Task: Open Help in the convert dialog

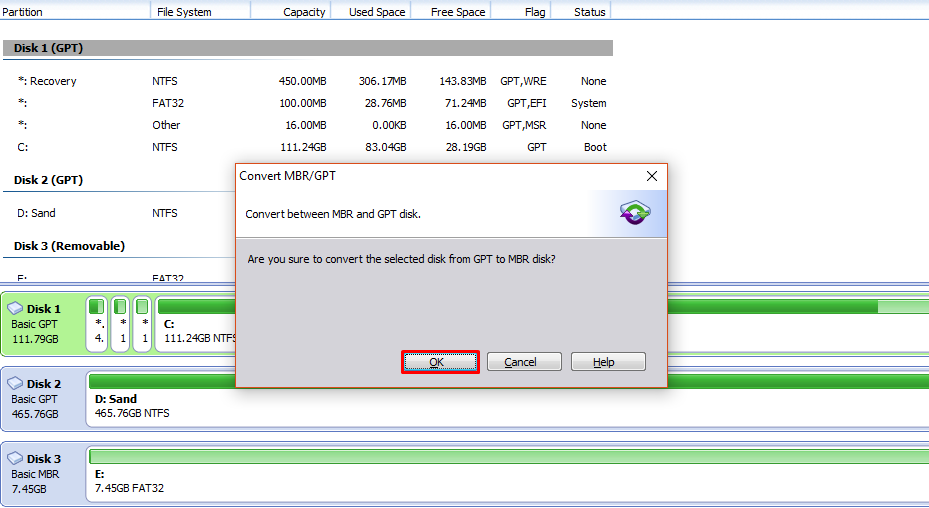Action: coord(608,362)
